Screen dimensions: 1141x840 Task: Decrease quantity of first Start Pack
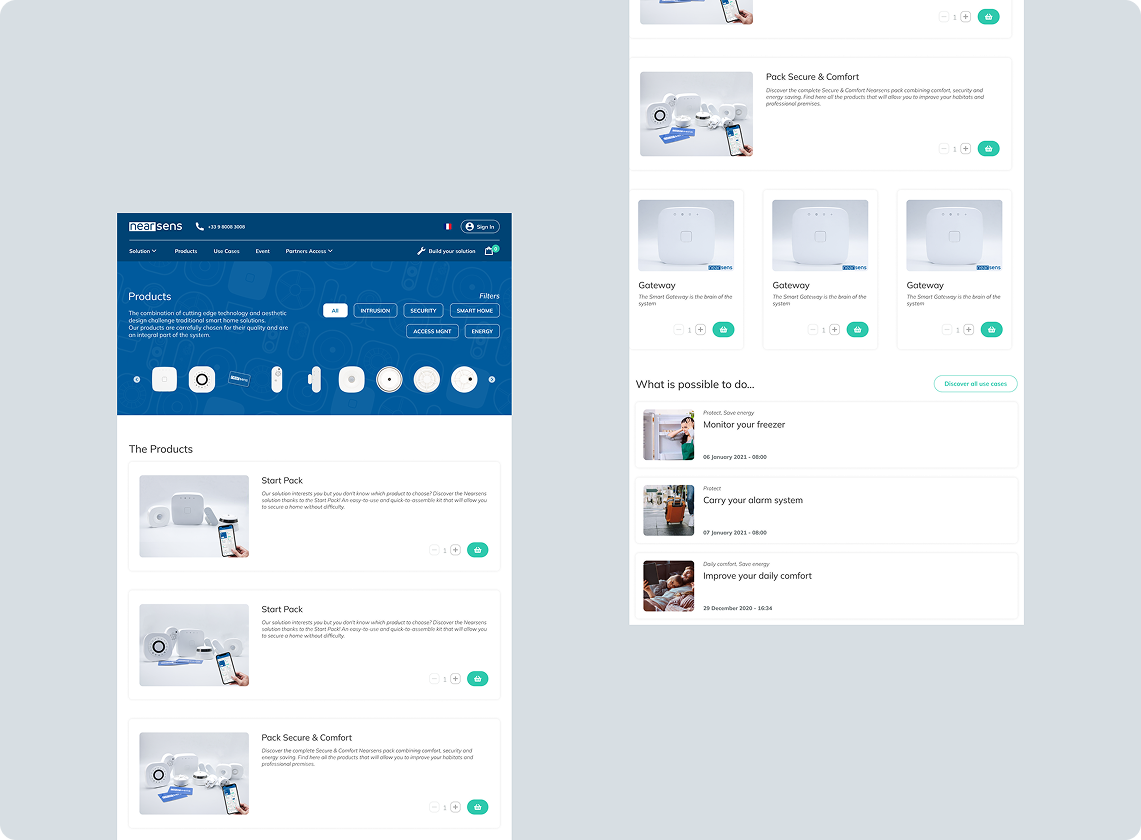[434, 550]
